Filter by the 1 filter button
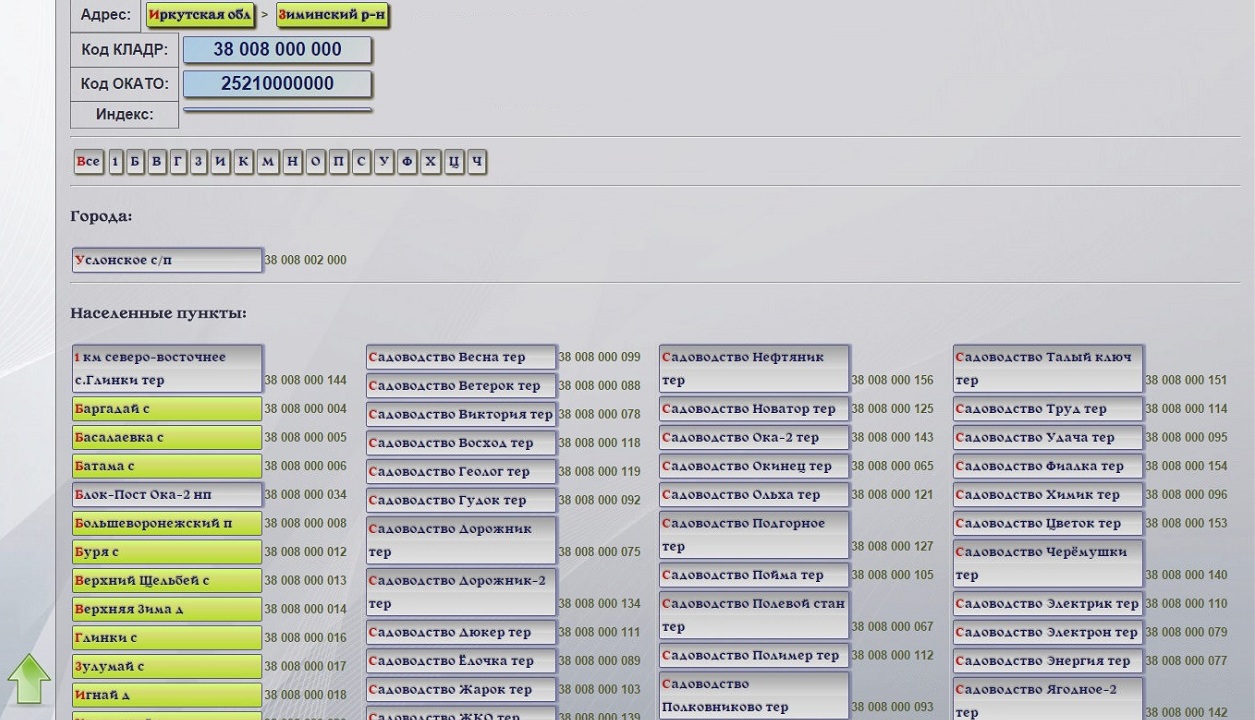The height and width of the screenshot is (720, 1255). (115, 162)
